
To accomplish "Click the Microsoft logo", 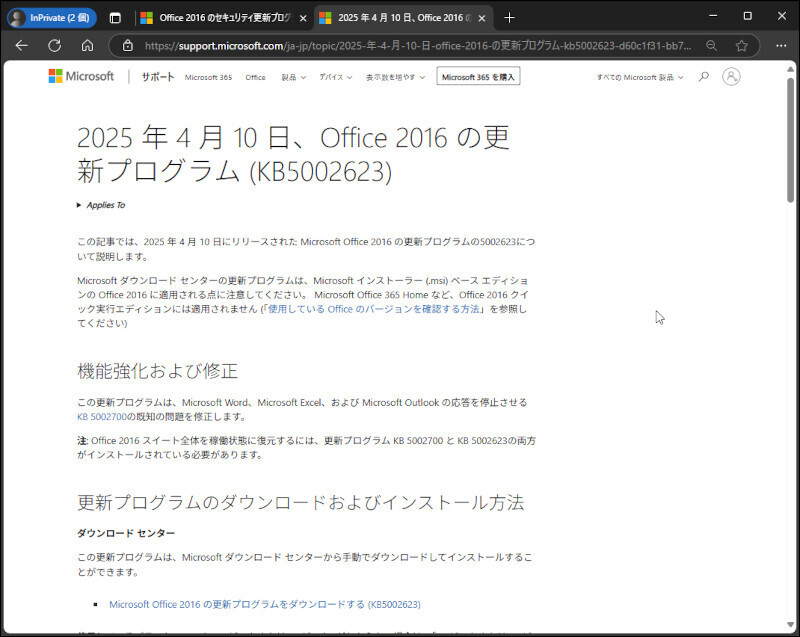I will tap(81, 76).
